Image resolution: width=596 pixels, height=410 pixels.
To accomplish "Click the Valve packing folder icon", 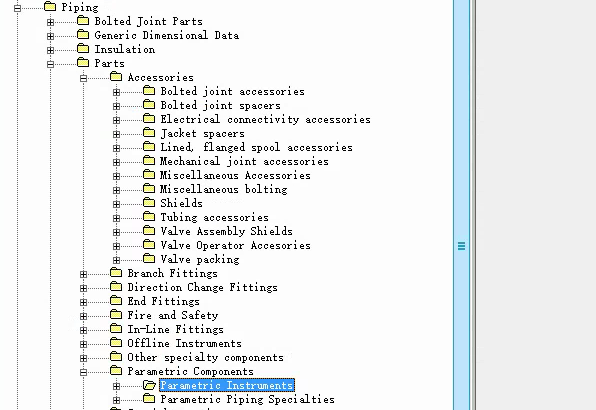I will pos(149,259).
